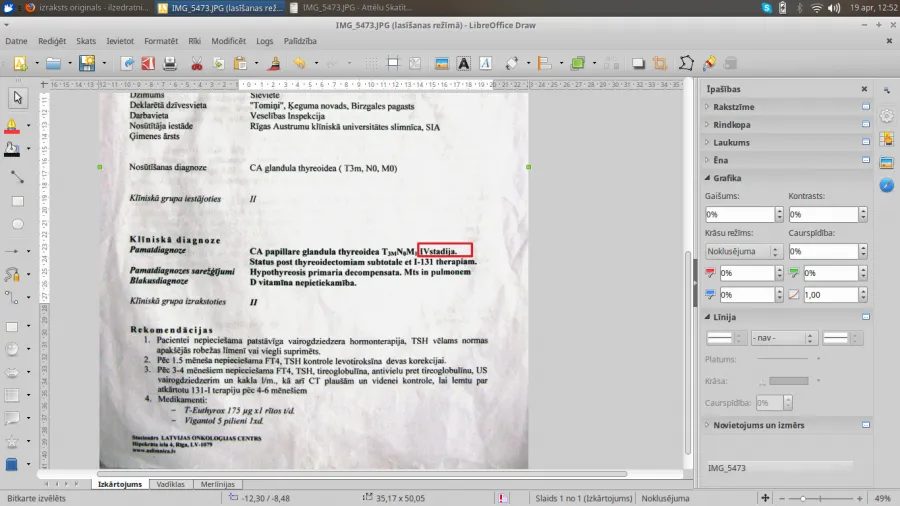Click the fit slide to window icon

(765, 498)
